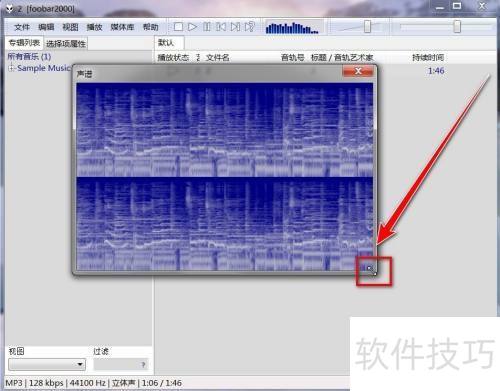The width and height of the screenshot is (500, 391).
Task: Switch to the 选择项属性 tab
Action: point(66,43)
